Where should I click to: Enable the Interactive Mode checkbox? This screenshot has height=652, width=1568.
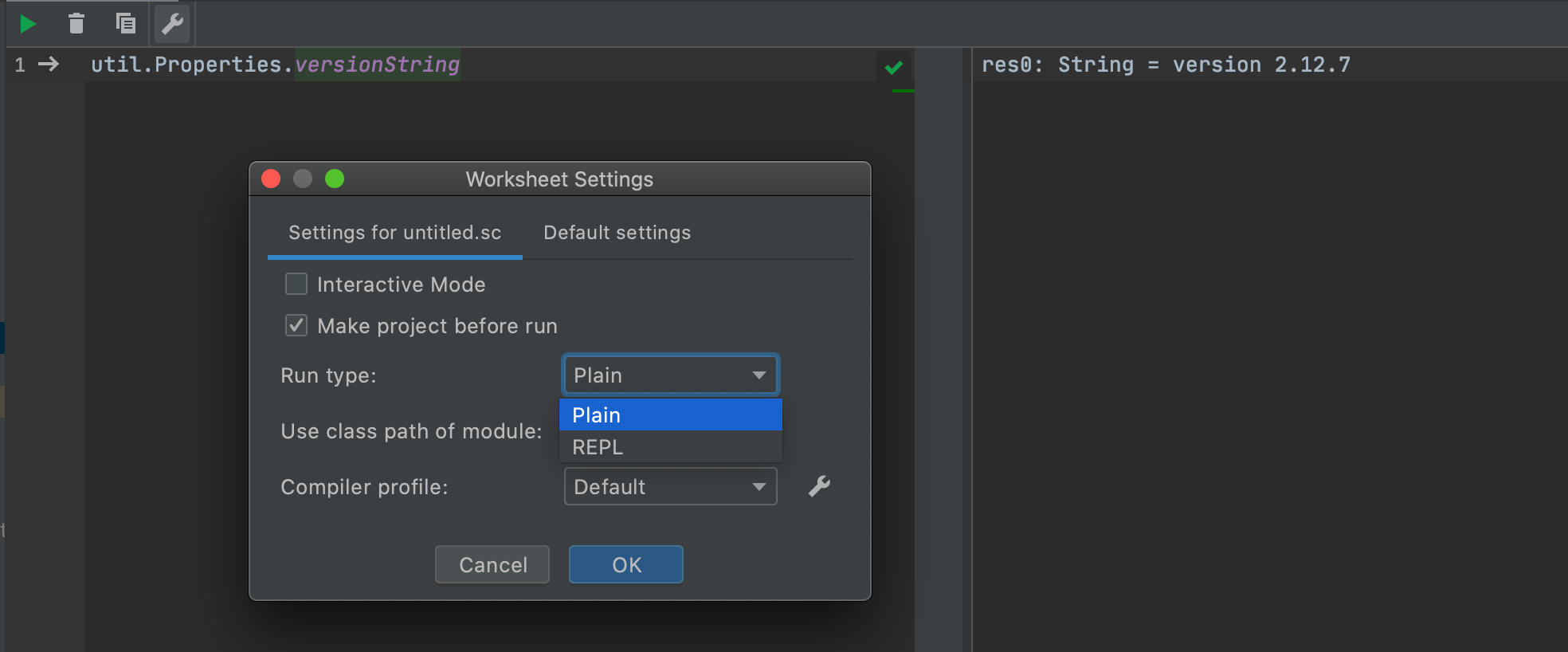click(x=296, y=285)
